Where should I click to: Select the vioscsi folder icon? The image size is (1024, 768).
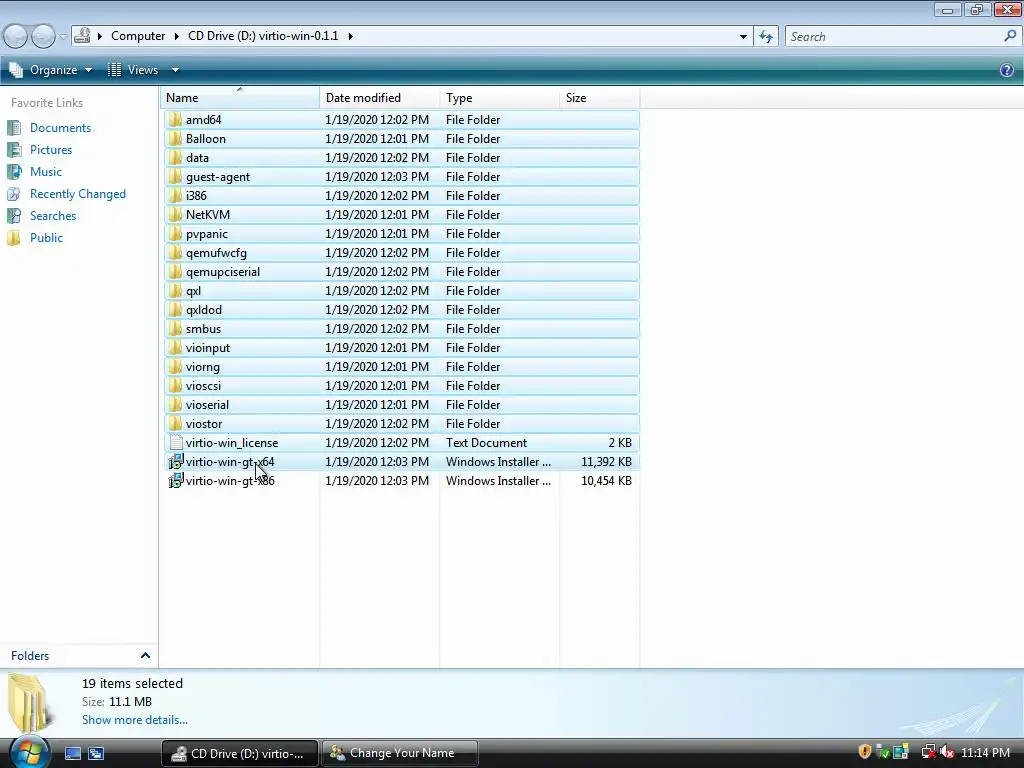(x=175, y=385)
